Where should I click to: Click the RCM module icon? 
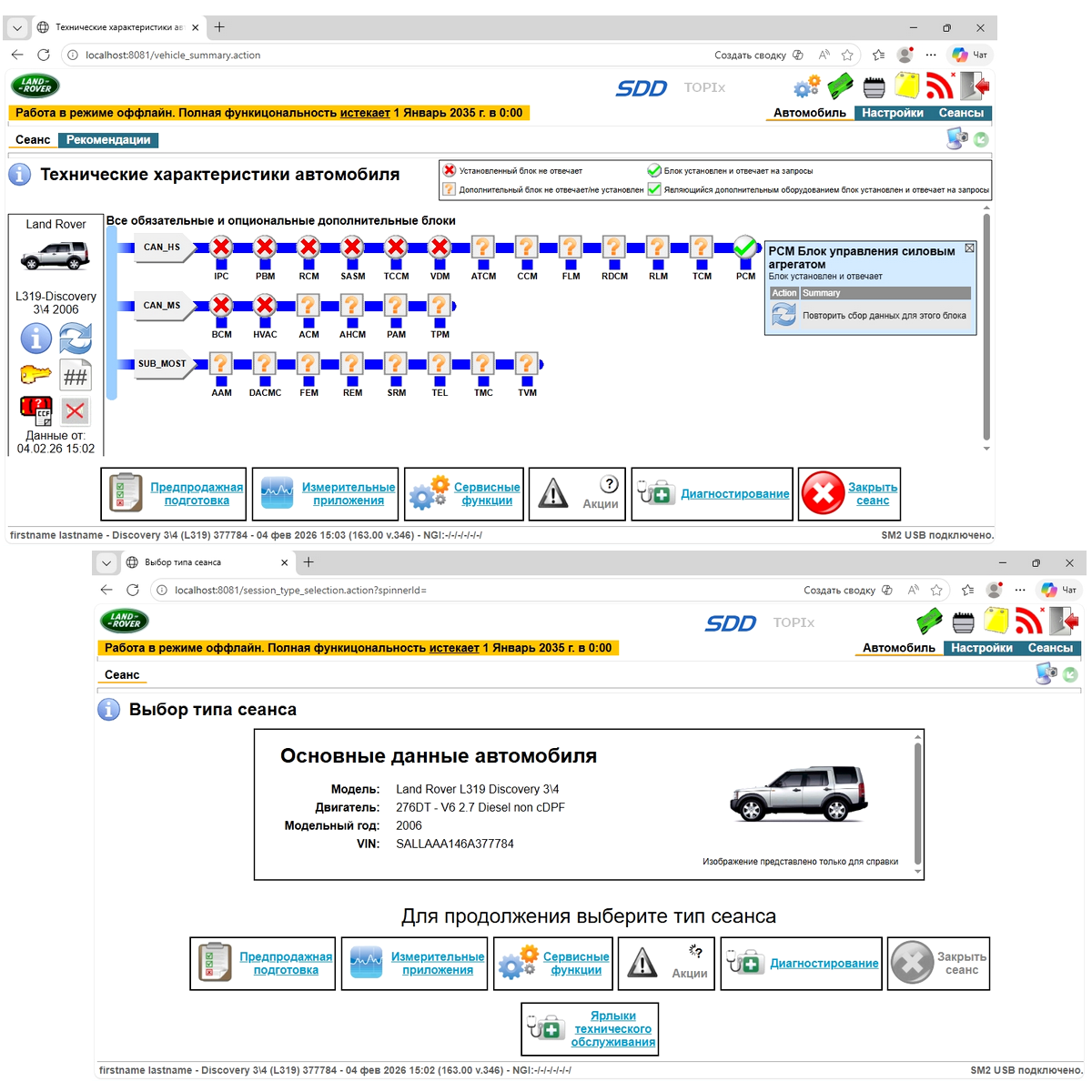[308, 247]
